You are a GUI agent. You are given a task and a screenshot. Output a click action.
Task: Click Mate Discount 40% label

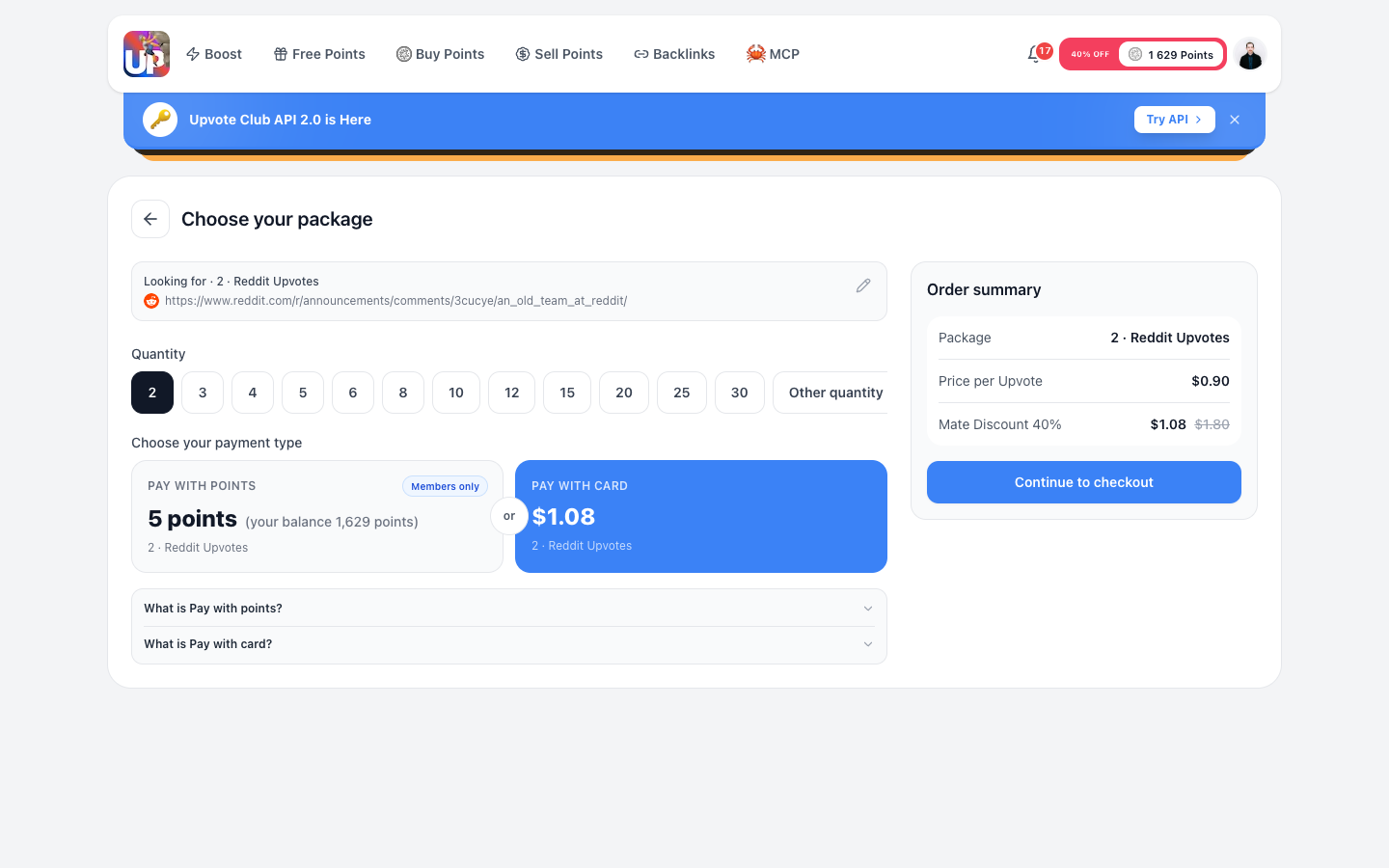[x=1000, y=424]
